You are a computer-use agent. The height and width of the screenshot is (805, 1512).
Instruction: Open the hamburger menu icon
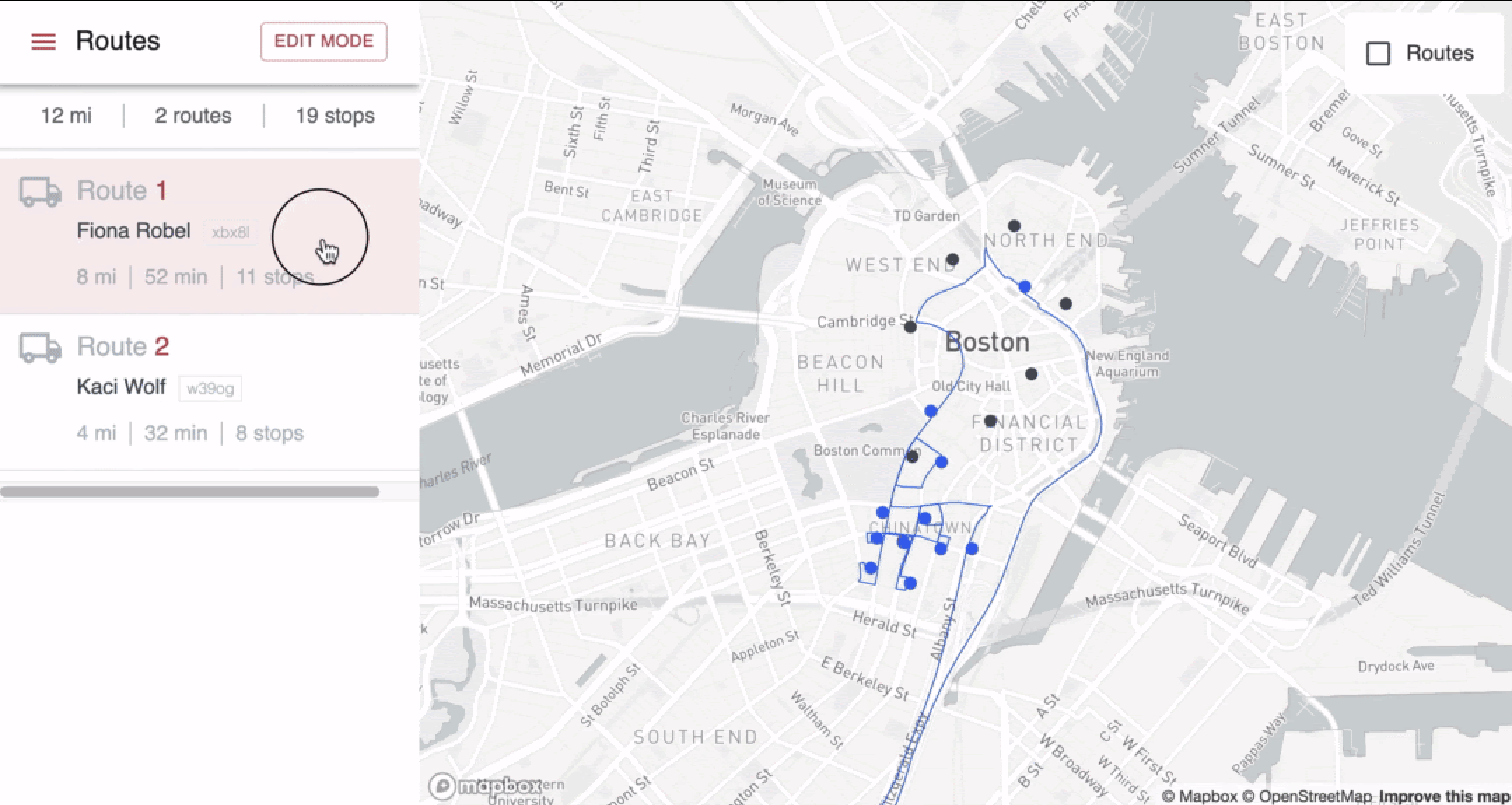click(43, 41)
